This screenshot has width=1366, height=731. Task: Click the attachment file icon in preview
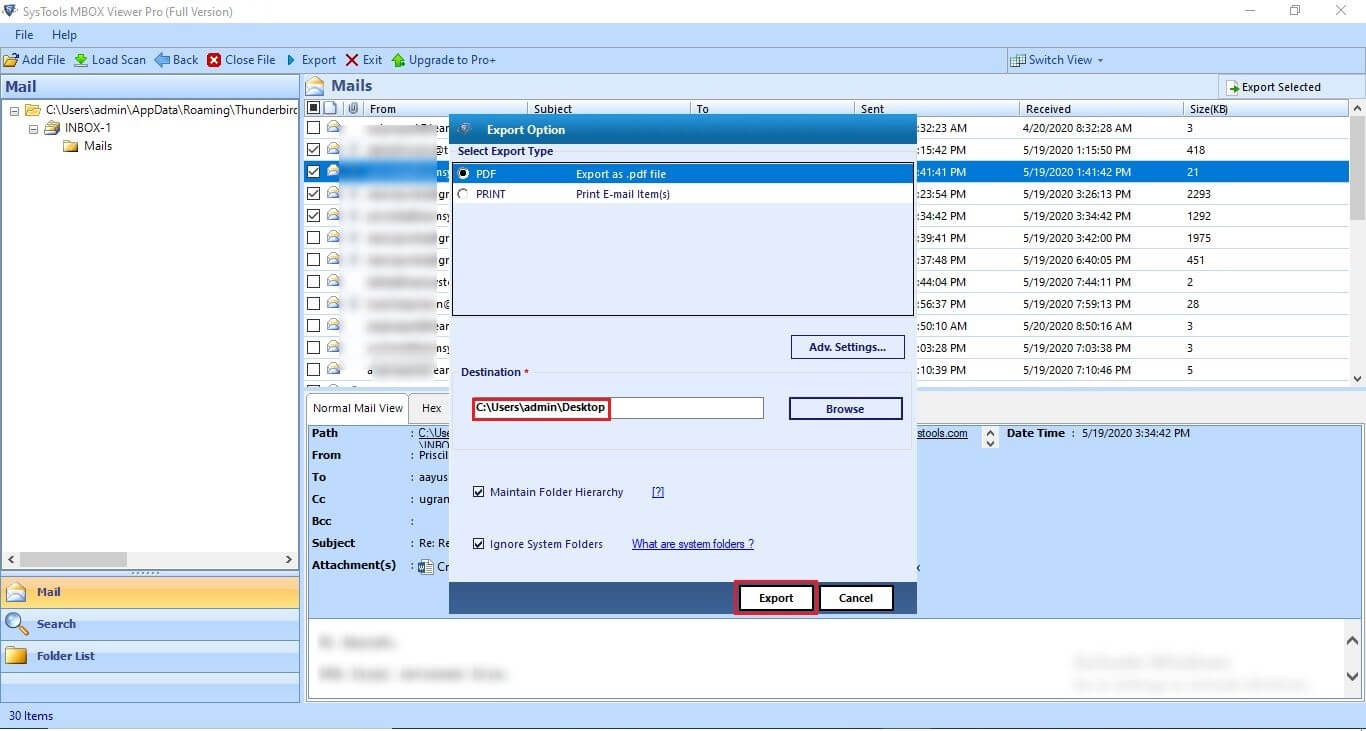pyautogui.click(x=426, y=566)
